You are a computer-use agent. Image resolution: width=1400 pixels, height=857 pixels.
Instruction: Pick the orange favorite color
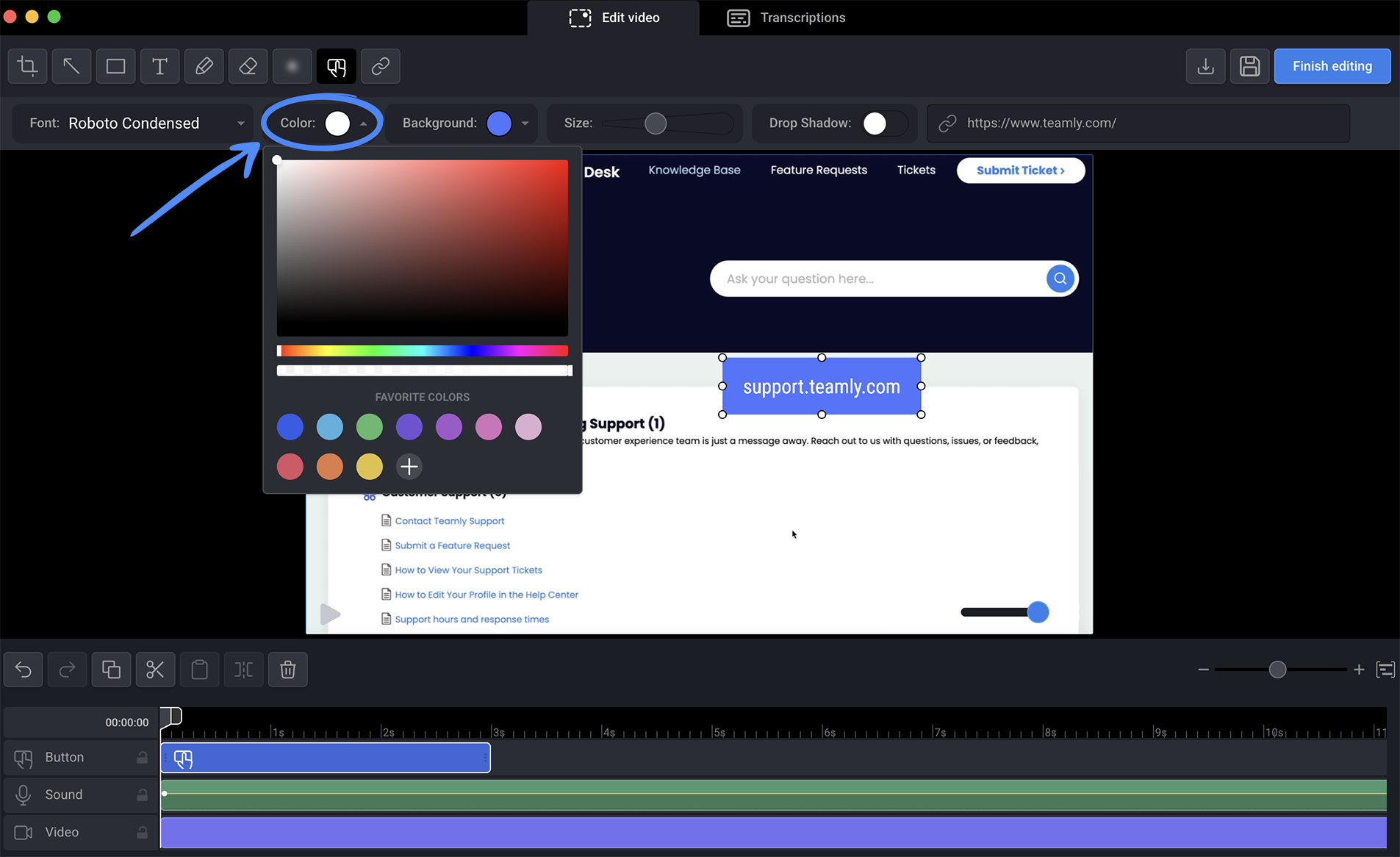[x=329, y=466]
